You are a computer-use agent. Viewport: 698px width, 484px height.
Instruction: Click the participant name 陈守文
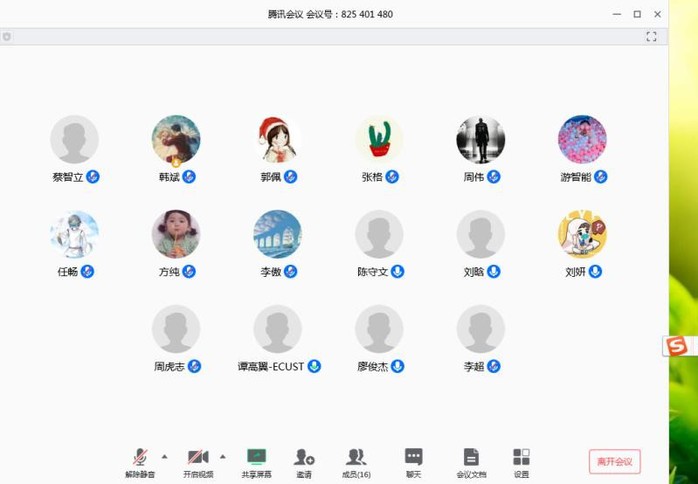pos(372,272)
